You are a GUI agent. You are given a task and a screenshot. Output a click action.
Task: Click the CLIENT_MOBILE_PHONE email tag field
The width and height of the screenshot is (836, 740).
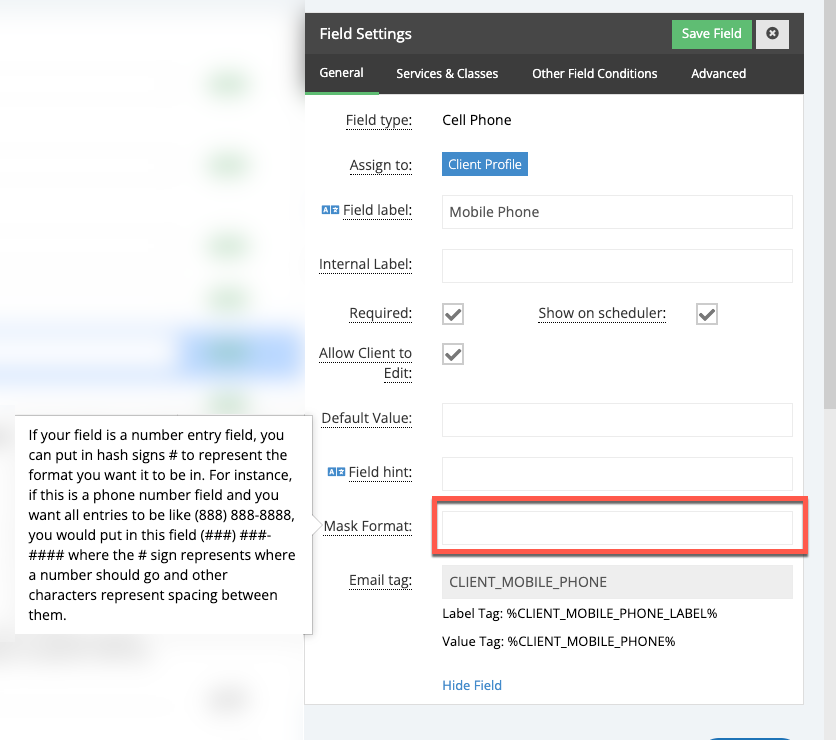617,582
